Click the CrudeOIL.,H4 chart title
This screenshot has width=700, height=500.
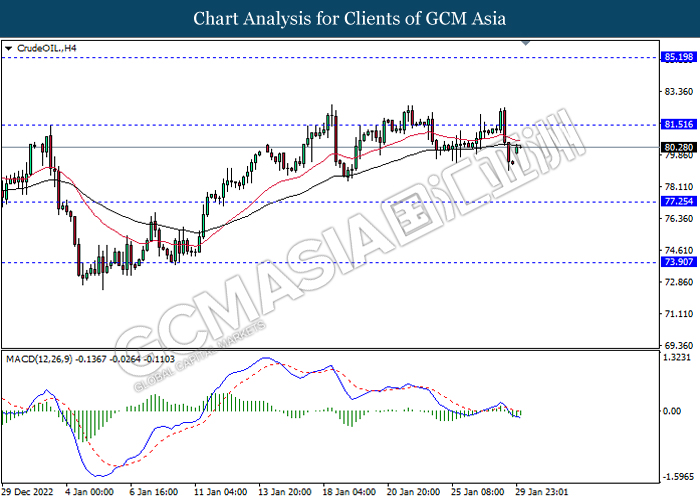click(46, 48)
